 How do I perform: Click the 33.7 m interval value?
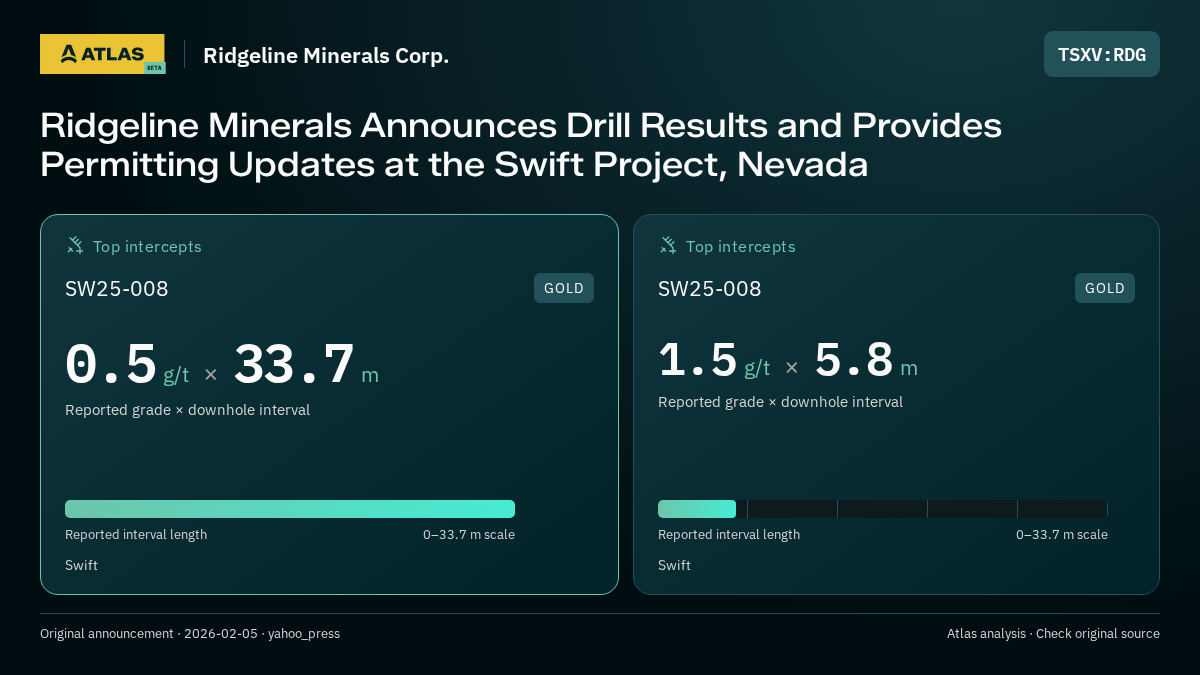click(x=306, y=365)
